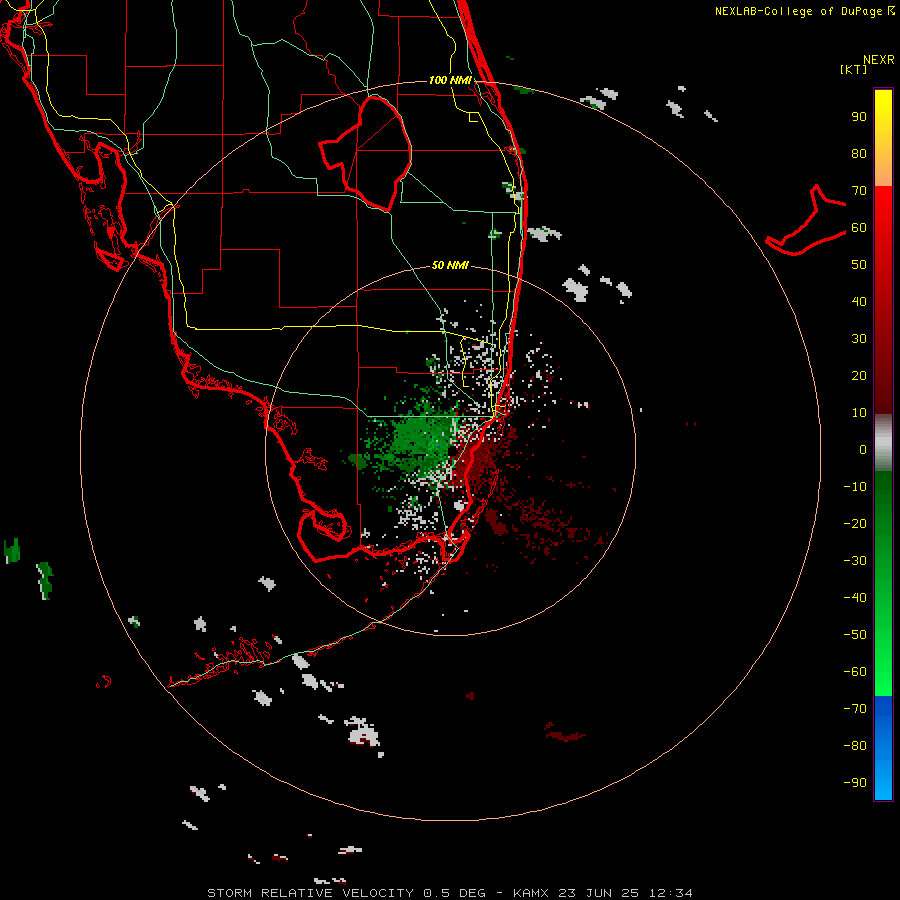Click the 80 value on velocity scale
The width and height of the screenshot is (900, 900).
[x=859, y=154]
